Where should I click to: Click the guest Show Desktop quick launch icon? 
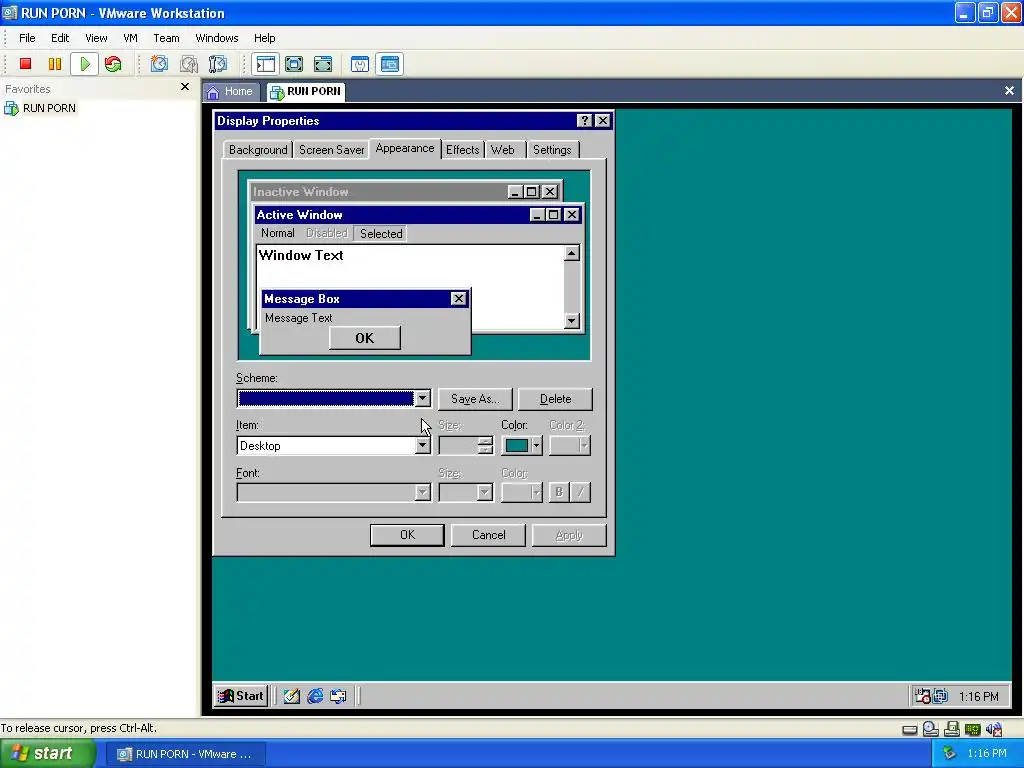coord(291,696)
